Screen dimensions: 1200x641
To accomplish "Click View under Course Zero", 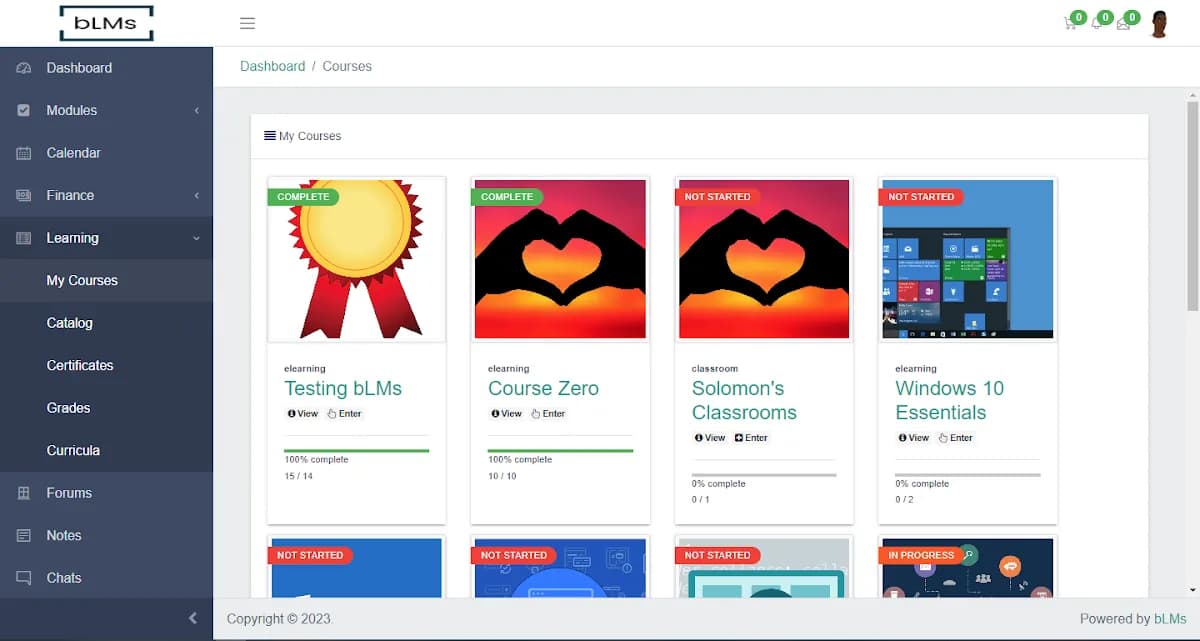I will pos(507,414).
